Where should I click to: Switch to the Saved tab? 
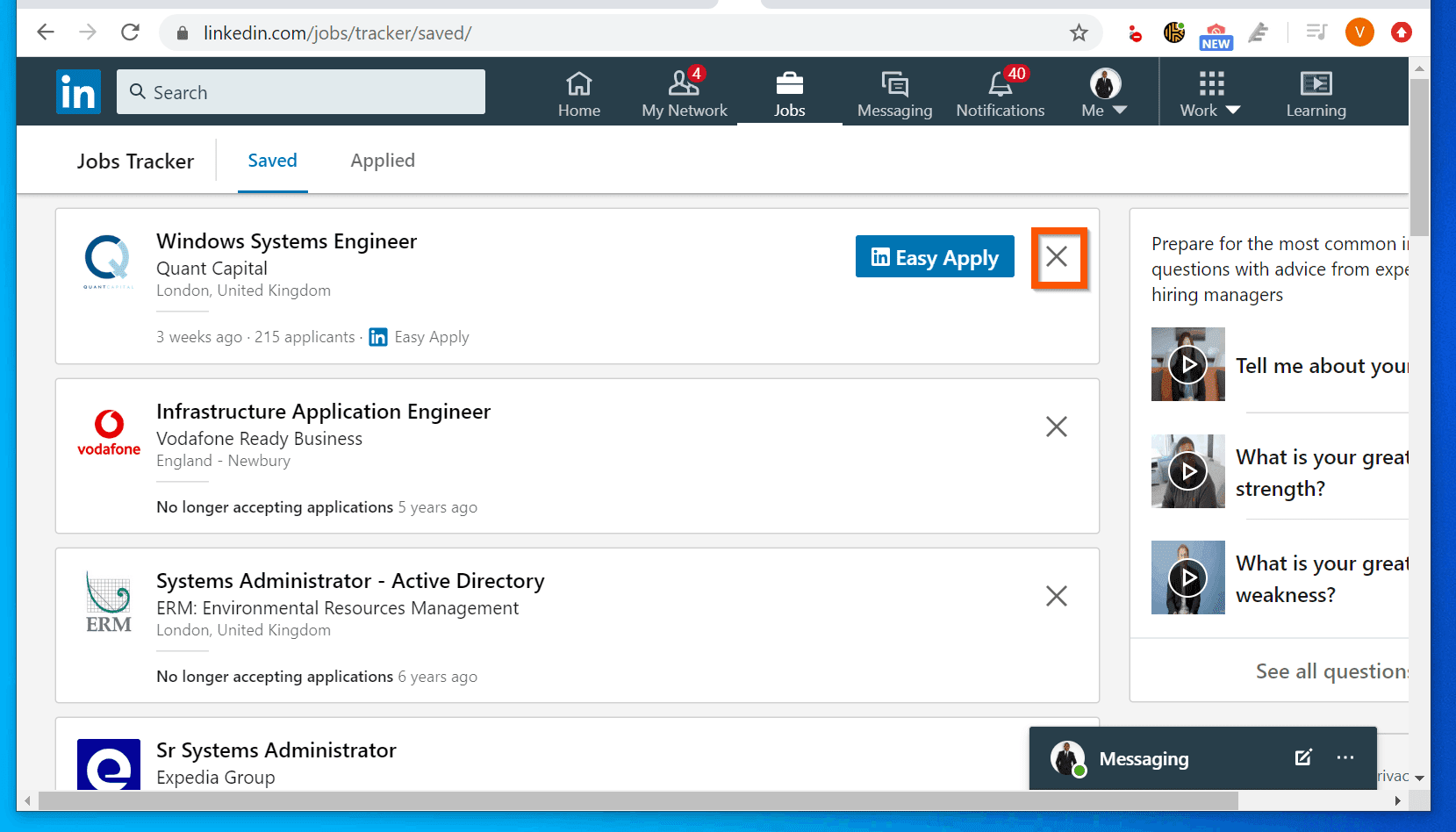click(x=272, y=161)
